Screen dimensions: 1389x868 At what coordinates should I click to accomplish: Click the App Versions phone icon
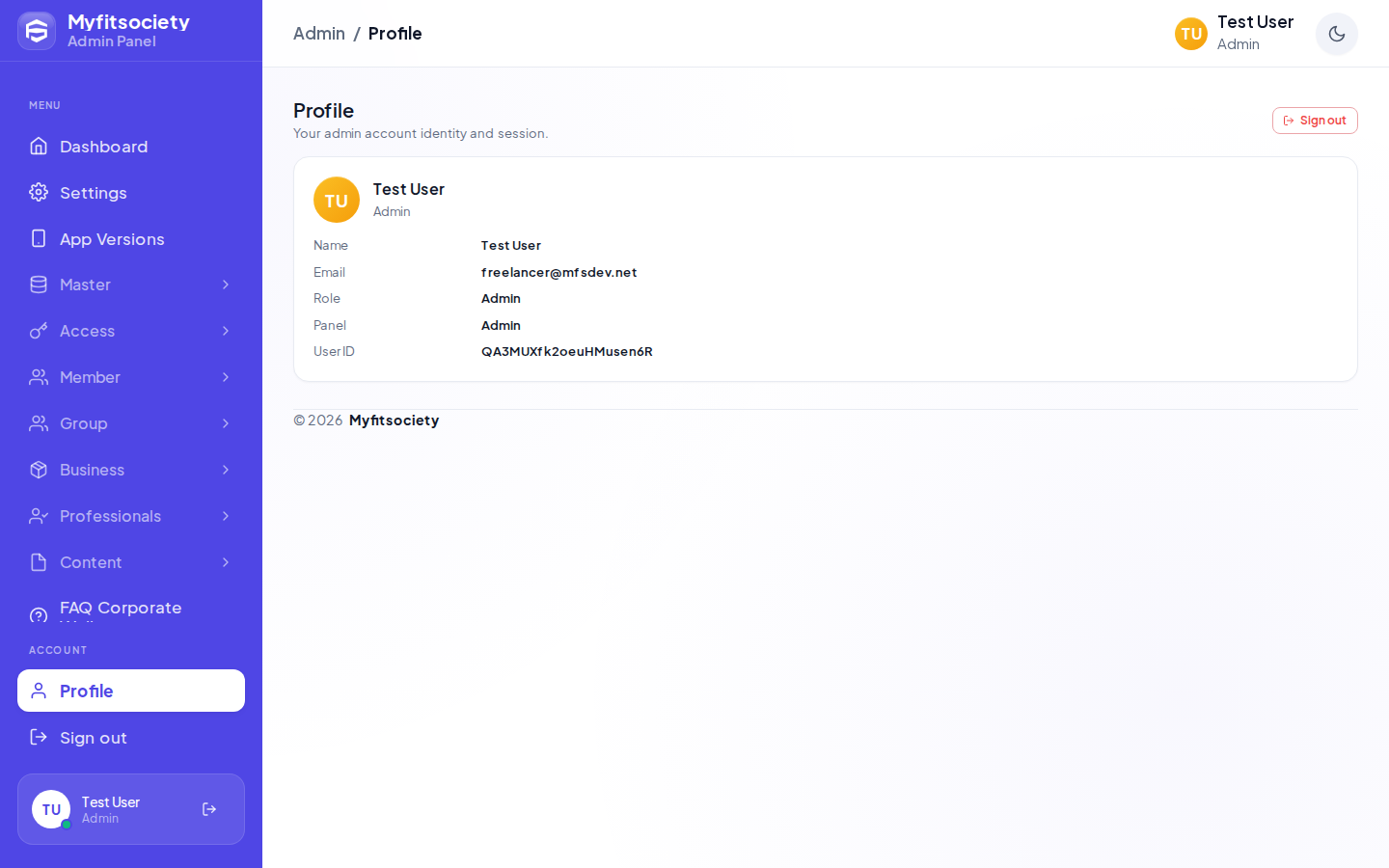pyautogui.click(x=39, y=238)
